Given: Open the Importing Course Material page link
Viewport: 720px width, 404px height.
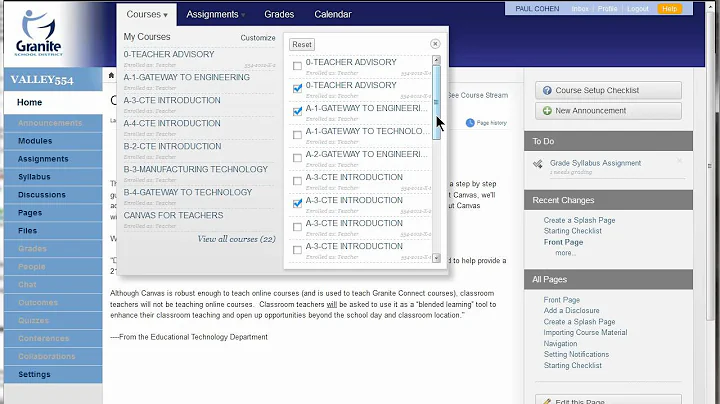Looking at the screenshot, I should coord(585,332).
